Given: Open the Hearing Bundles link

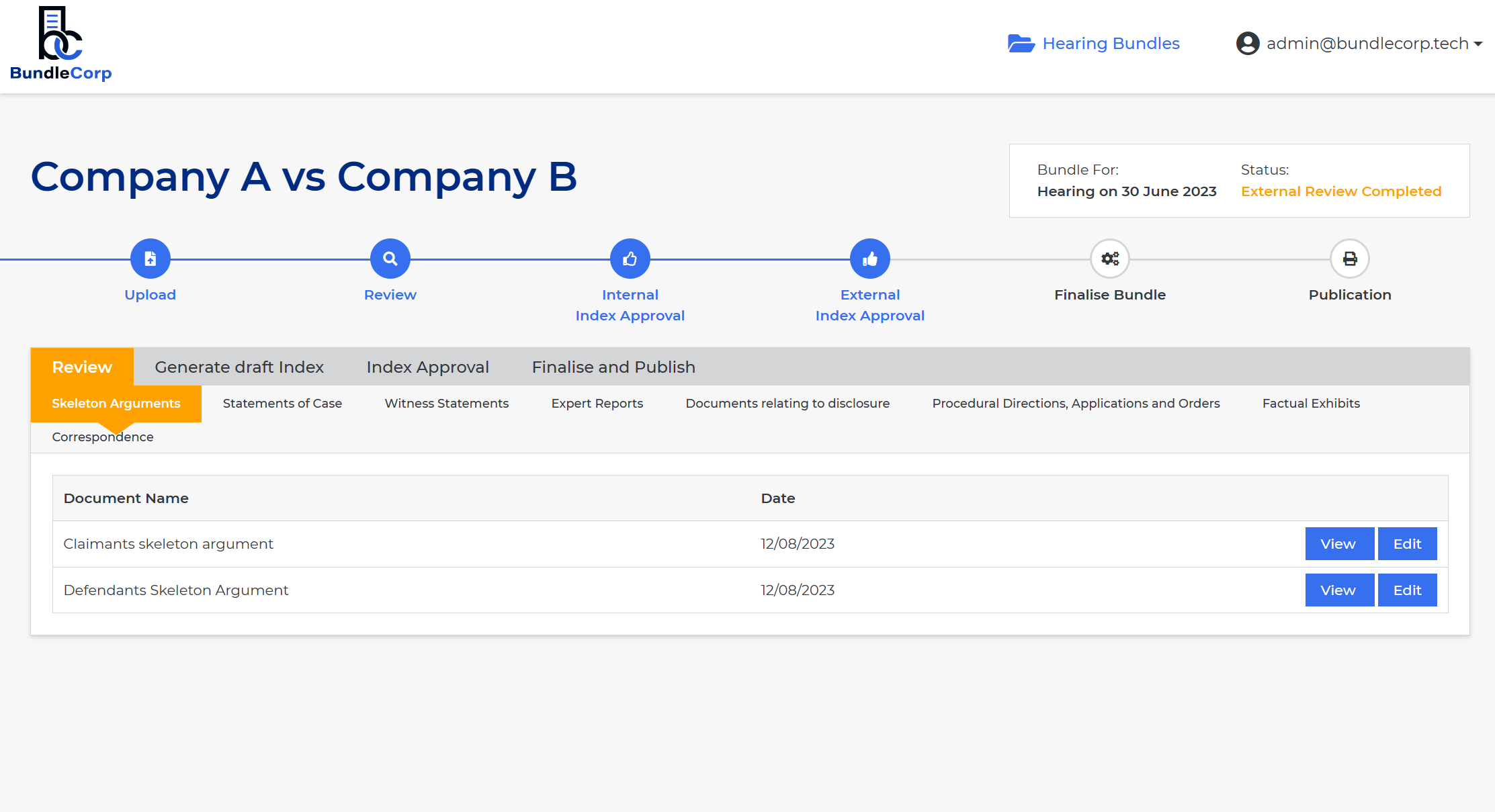Looking at the screenshot, I should tap(1111, 44).
